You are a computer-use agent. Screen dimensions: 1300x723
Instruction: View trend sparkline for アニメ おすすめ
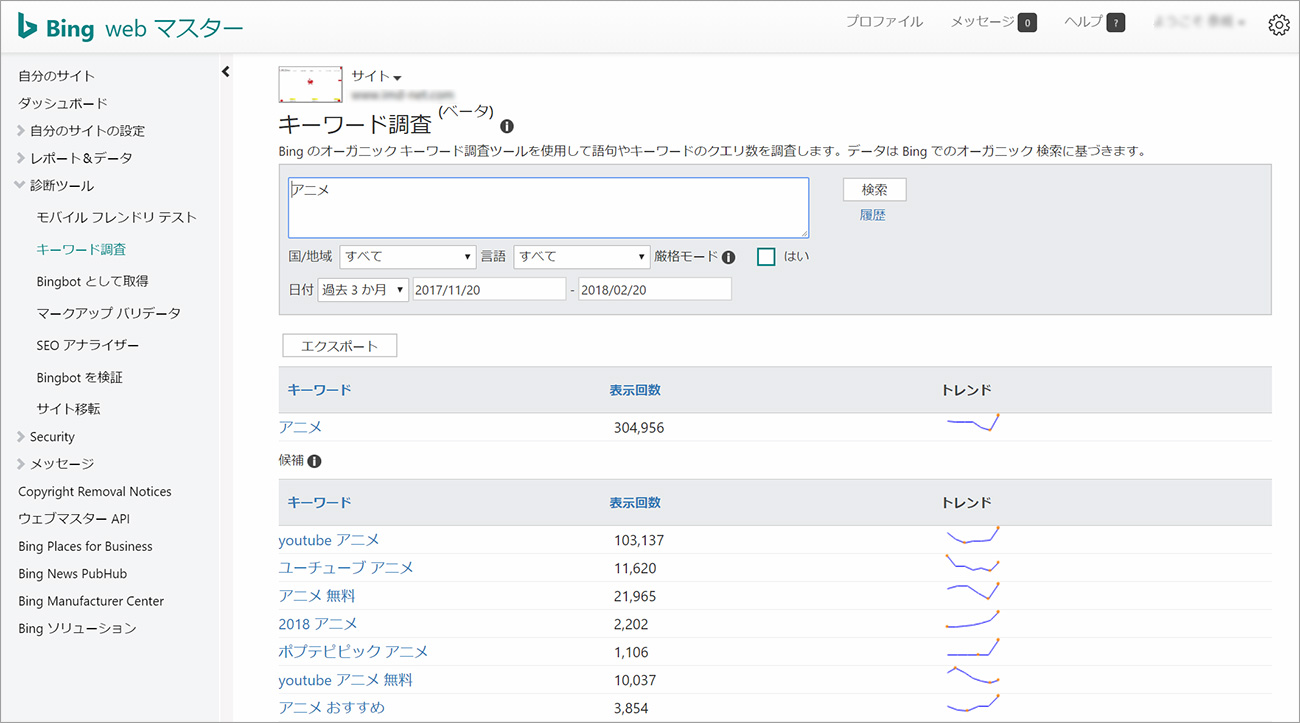point(973,704)
